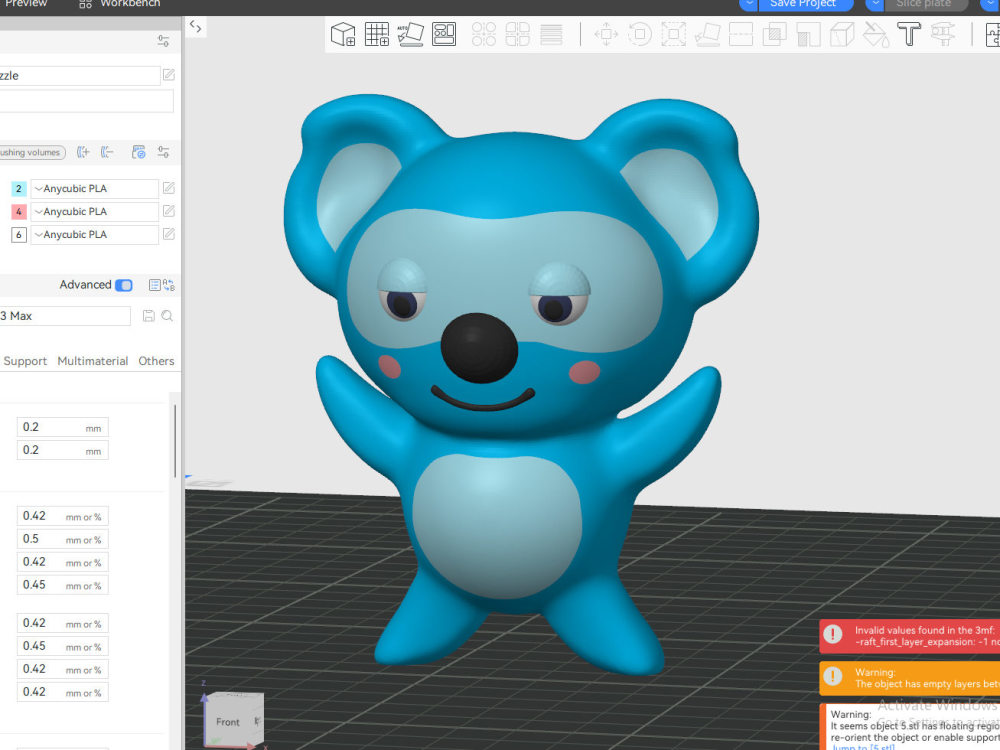Screen dimensions: 1000x750
Task: Collapse the sidebar with the arrows icon
Action: point(196,27)
